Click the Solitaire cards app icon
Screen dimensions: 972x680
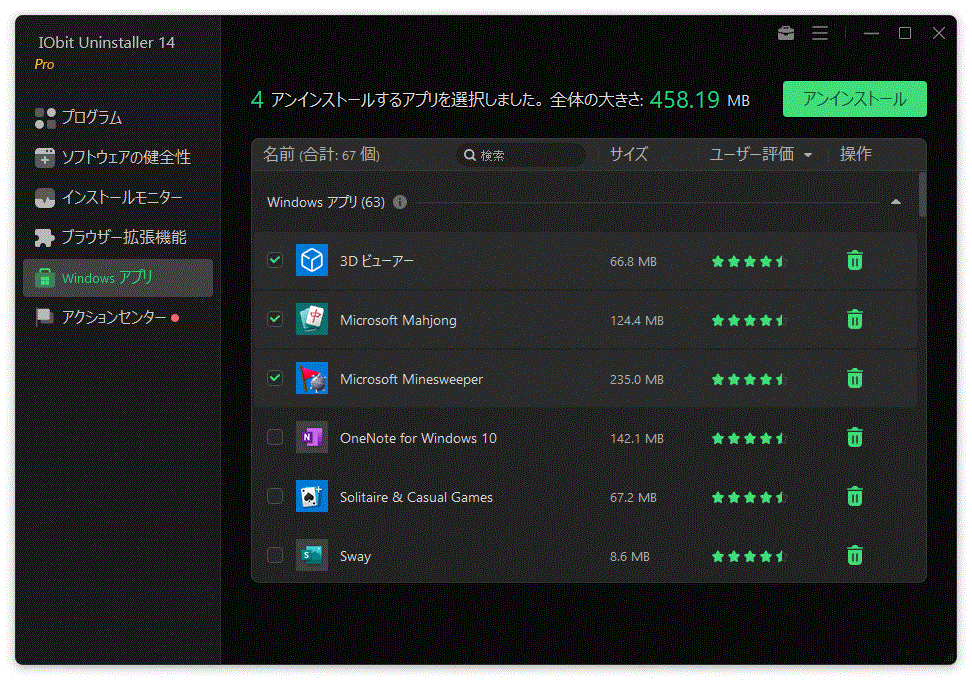(x=312, y=497)
